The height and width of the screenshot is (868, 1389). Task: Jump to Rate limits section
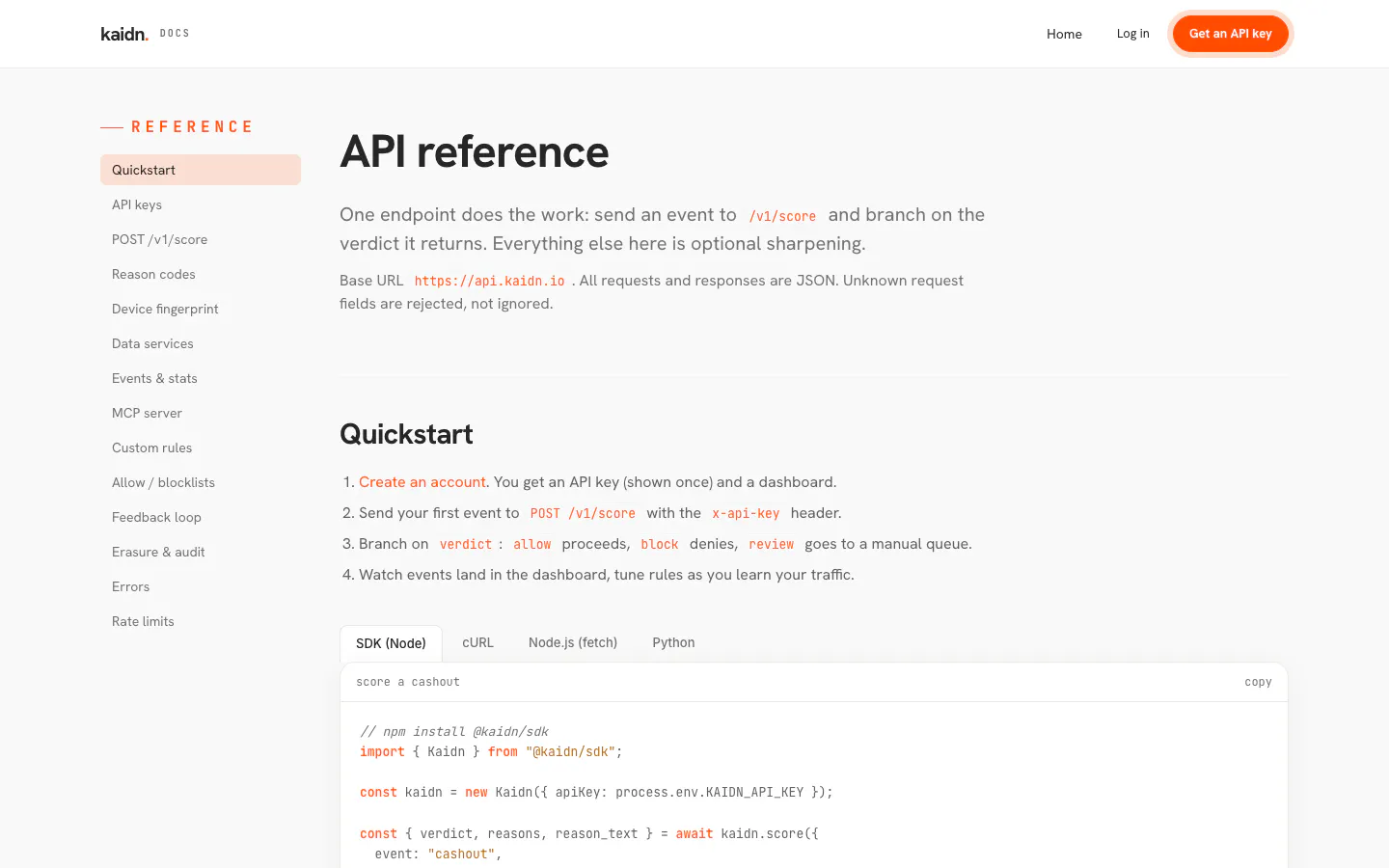(x=201, y=621)
